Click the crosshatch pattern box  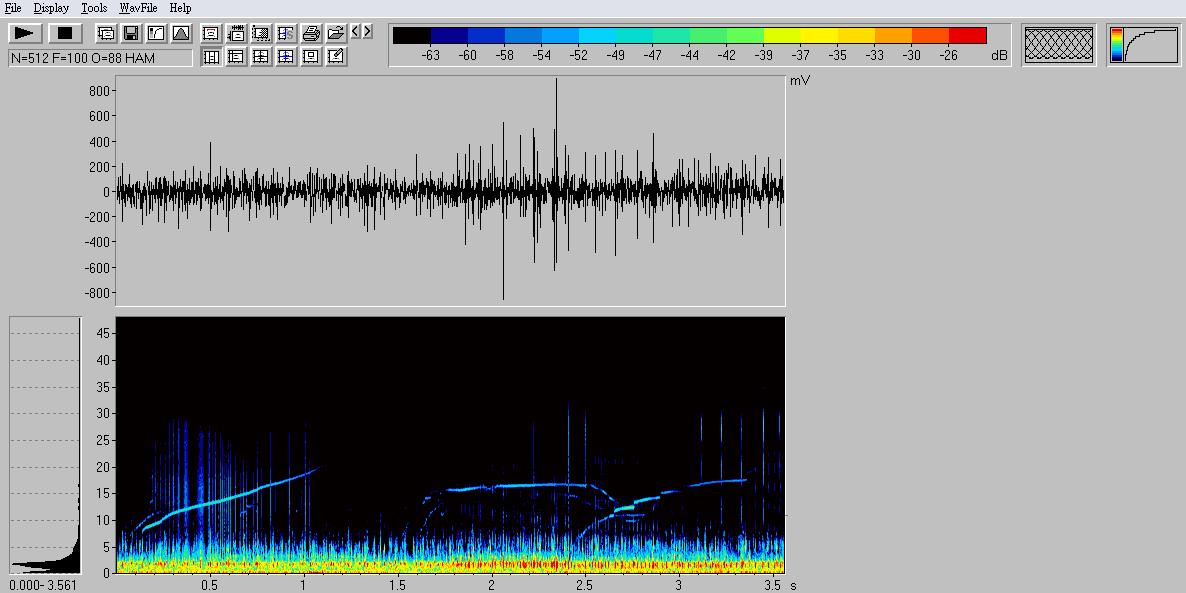1059,45
